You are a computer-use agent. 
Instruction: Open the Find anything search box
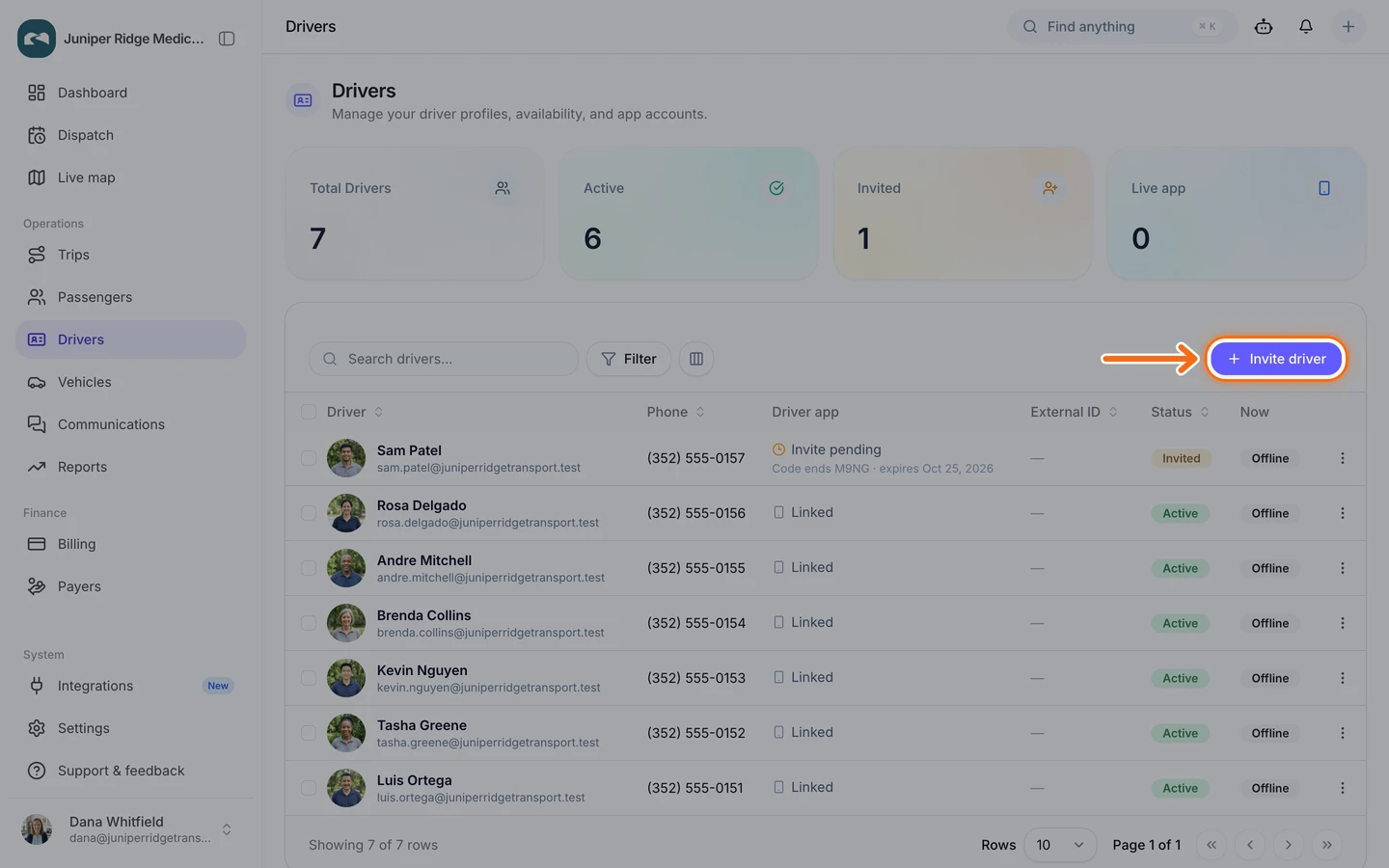pos(1122,27)
